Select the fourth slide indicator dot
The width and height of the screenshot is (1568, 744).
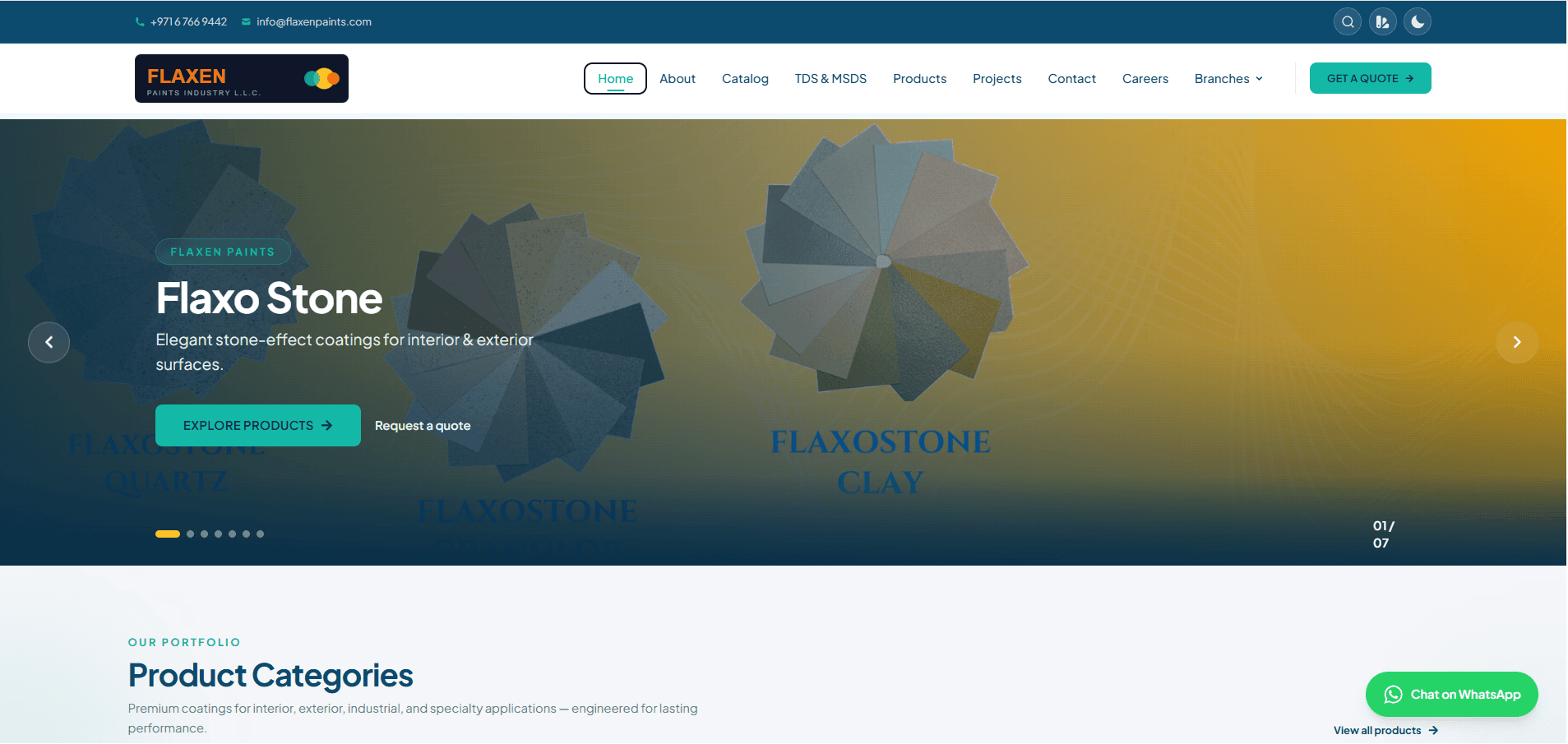coord(219,534)
